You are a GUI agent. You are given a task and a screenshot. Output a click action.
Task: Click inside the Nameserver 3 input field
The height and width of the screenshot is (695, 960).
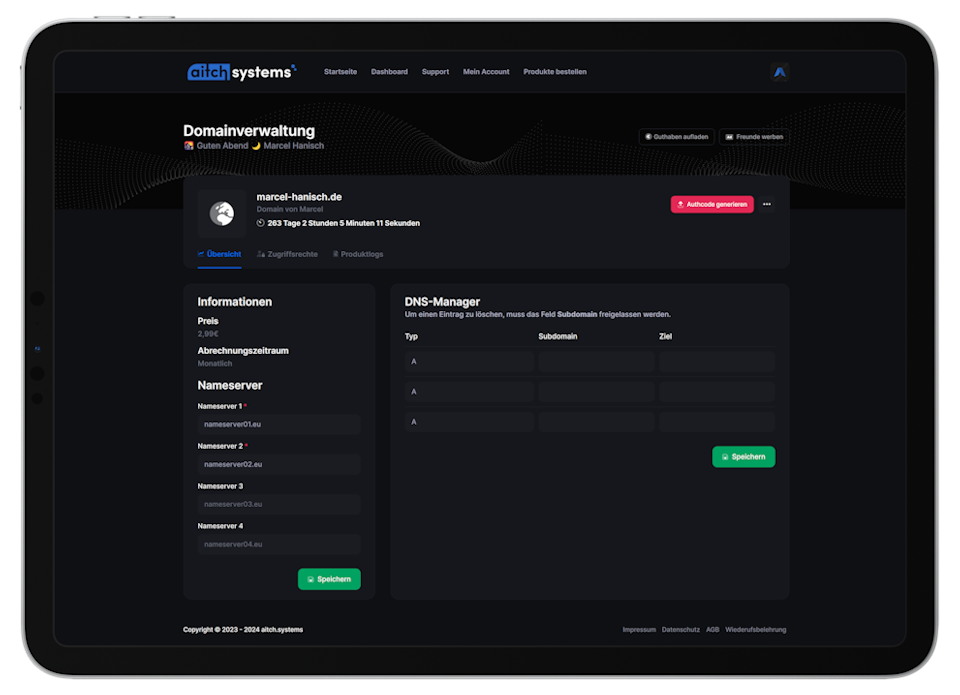tap(278, 504)
